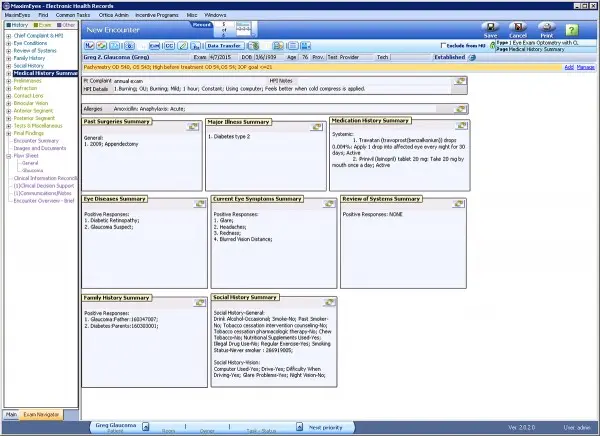This screenshot has width=600, height=436.
Task: Select Contact Lens in navigator tree
Action: point(29,96)
